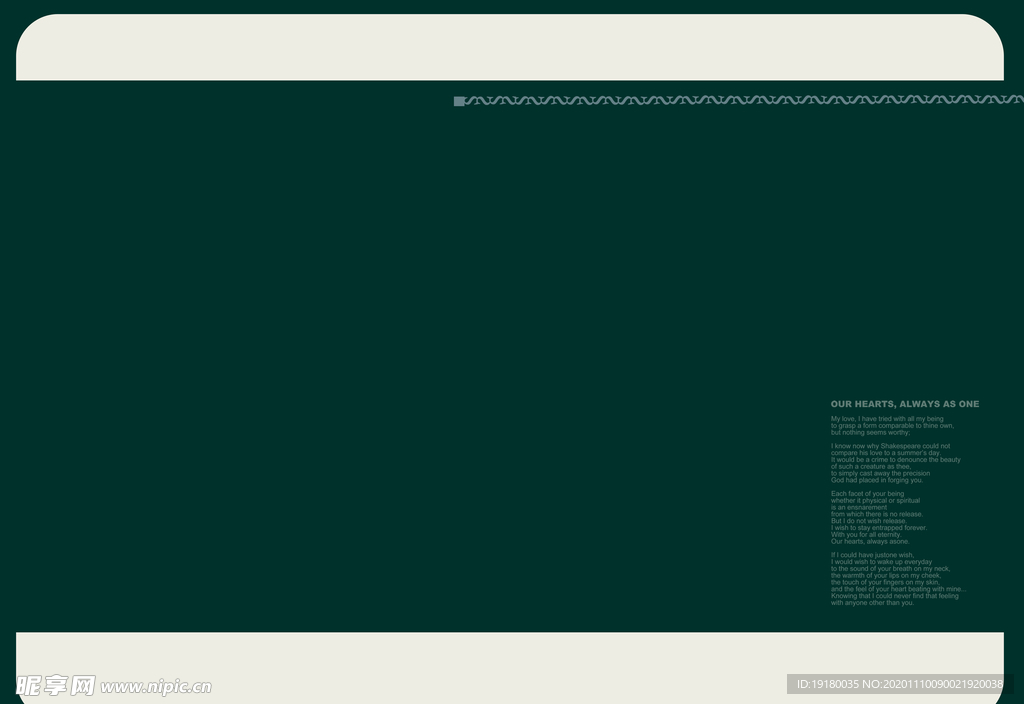
Task: Click the ID:19180035 label
Action: [828, 684]
